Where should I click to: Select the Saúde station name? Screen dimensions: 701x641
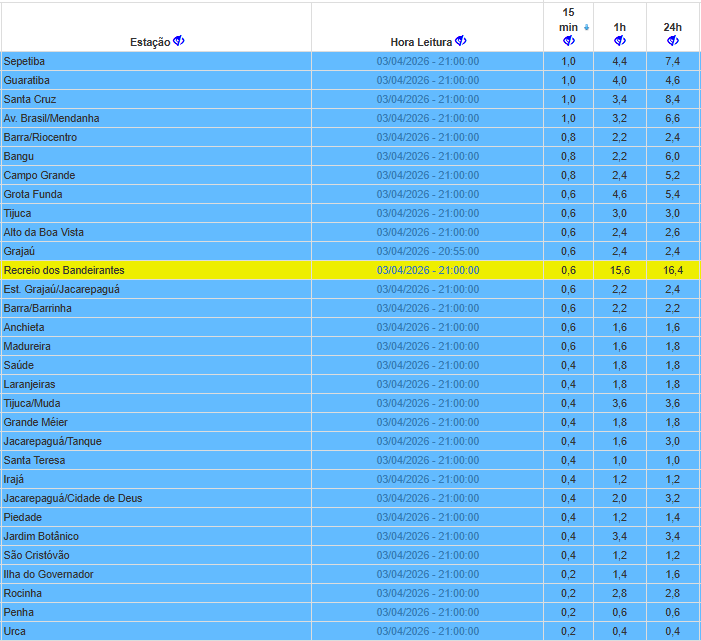(19, 365)
